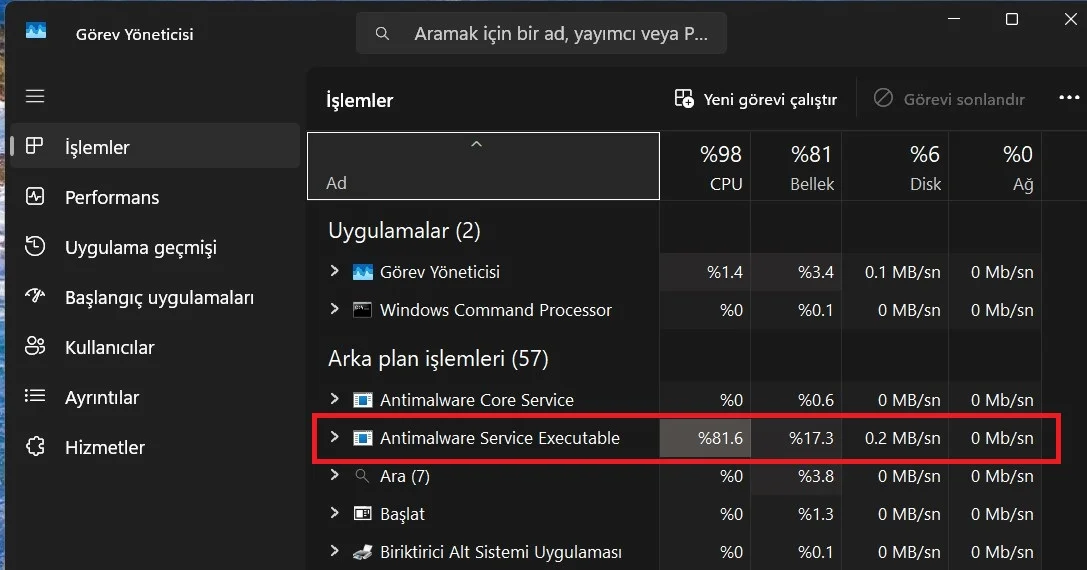Open the Uygulama geçmişi tab
The width and height of the screenshot is (1087, 570).
coord(156,247)
